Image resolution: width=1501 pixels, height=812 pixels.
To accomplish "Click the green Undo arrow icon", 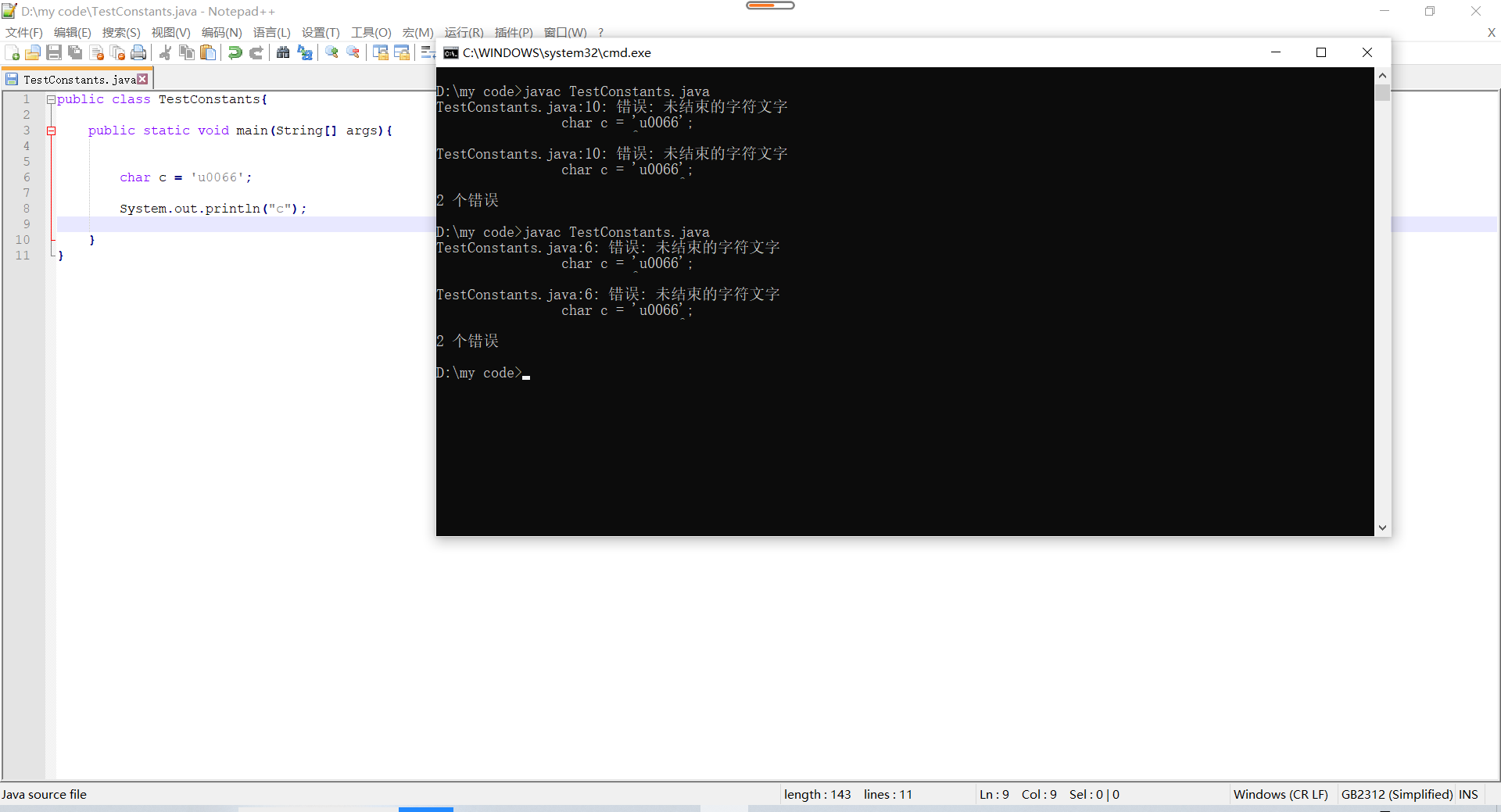I will pos(235,52).
